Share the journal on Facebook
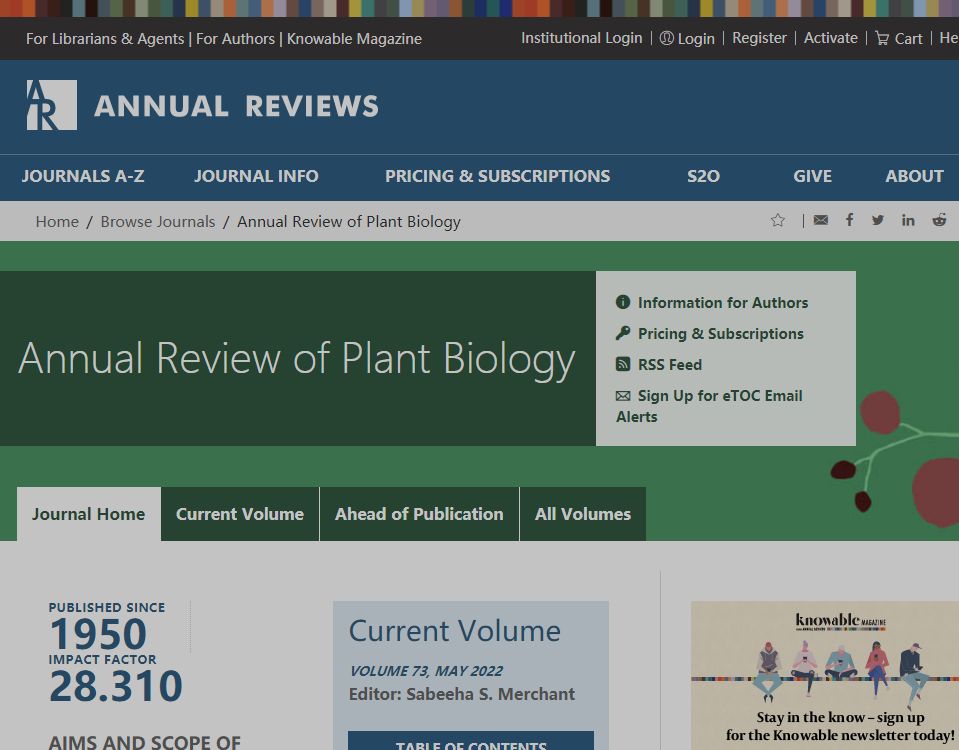959x750 pixels. (849, 220)
